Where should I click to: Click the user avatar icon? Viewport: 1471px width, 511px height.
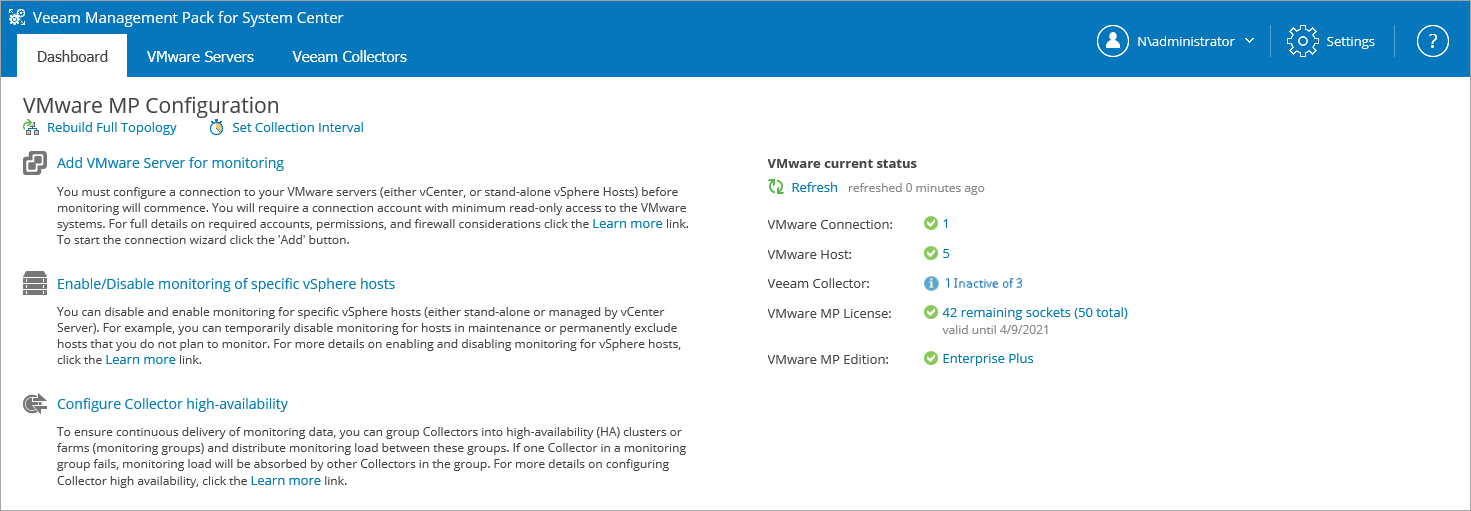click(1113, 41)
